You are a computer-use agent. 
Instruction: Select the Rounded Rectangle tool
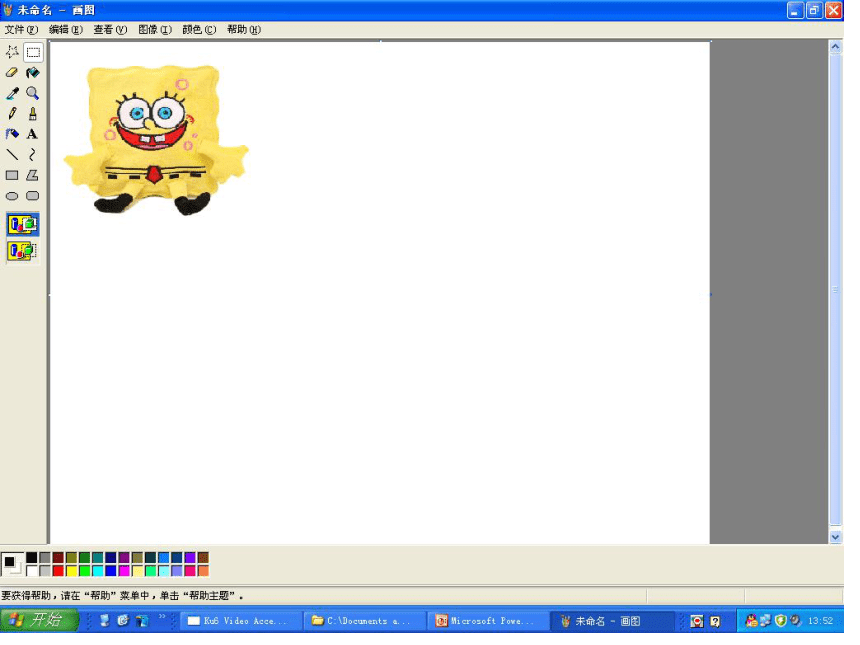pyautogui.click(x=33, y=196)
